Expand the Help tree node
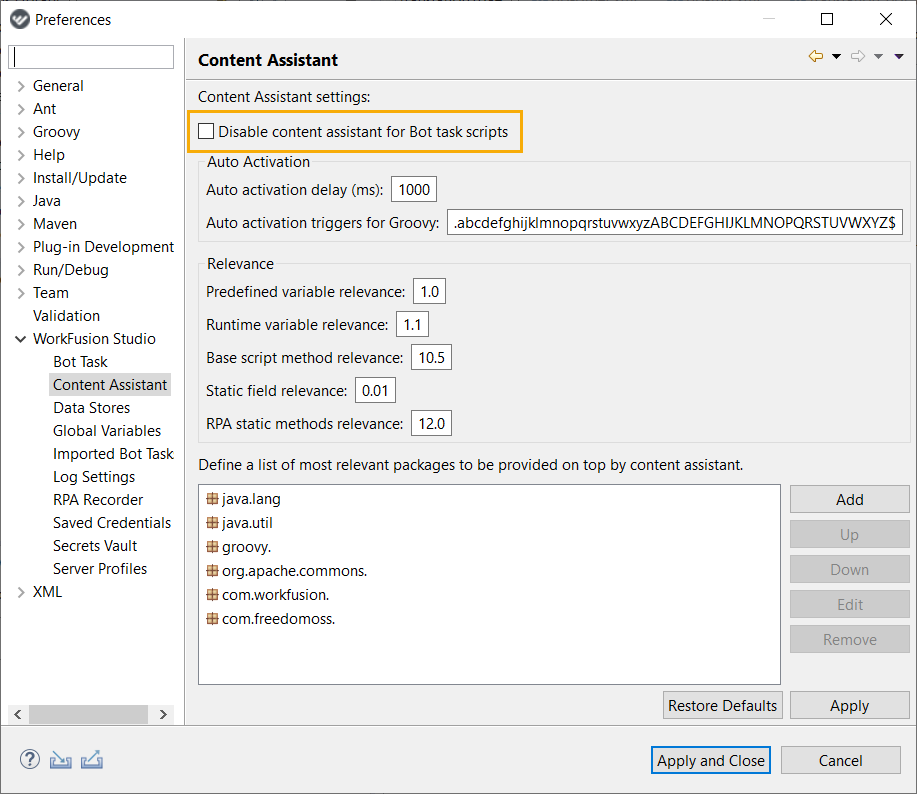The height and width of the screenshot is (794, 917). point(21,155)
